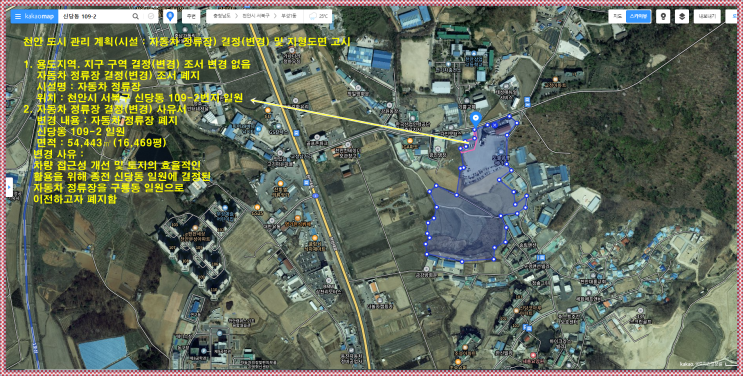The height and width of the screenshot is (376, 743).
Task: Click the magnifier search icon
Action: pyautogui.click(x=136, y=16)
